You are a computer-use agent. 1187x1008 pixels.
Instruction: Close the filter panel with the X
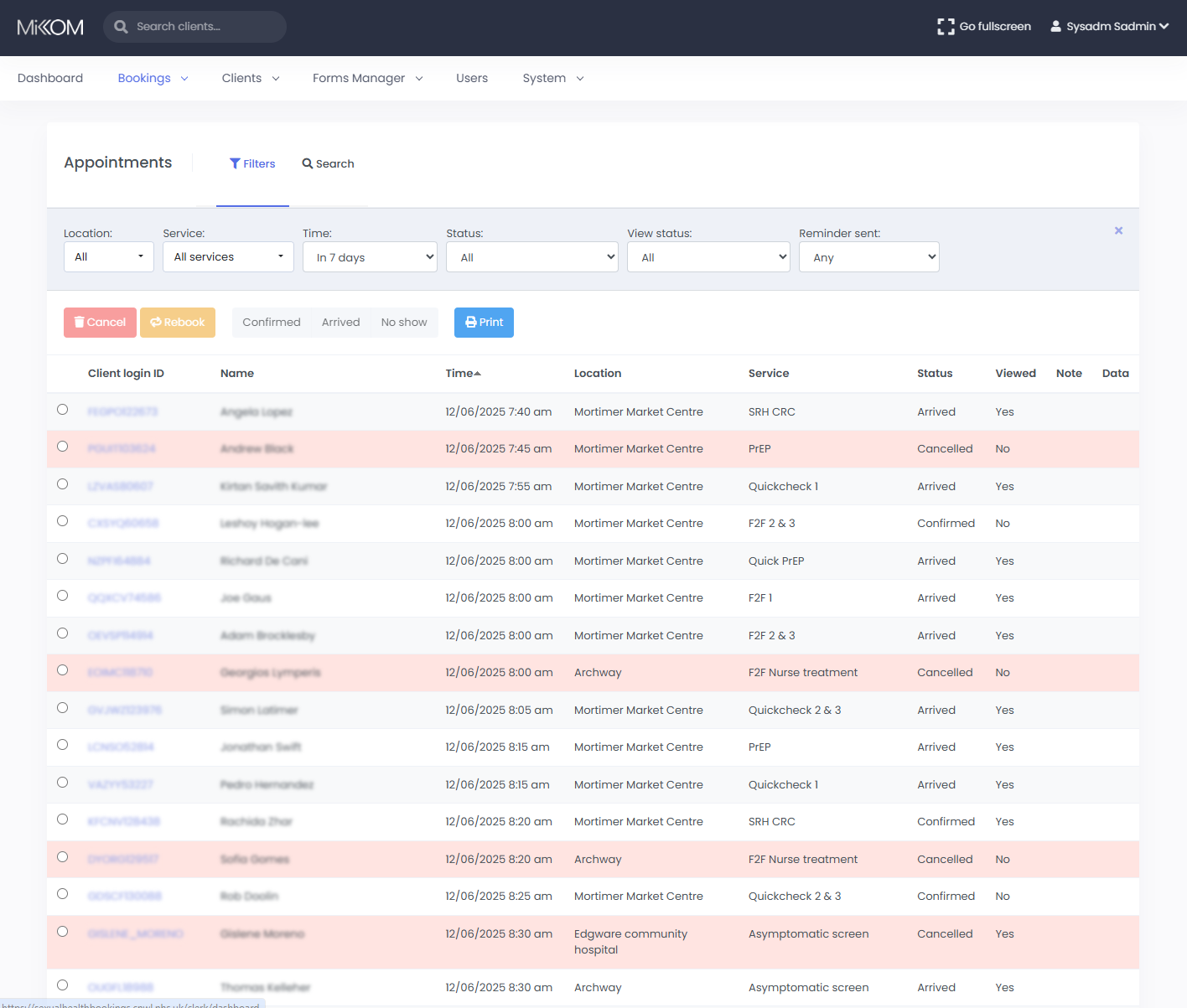tap(1118, 230)
